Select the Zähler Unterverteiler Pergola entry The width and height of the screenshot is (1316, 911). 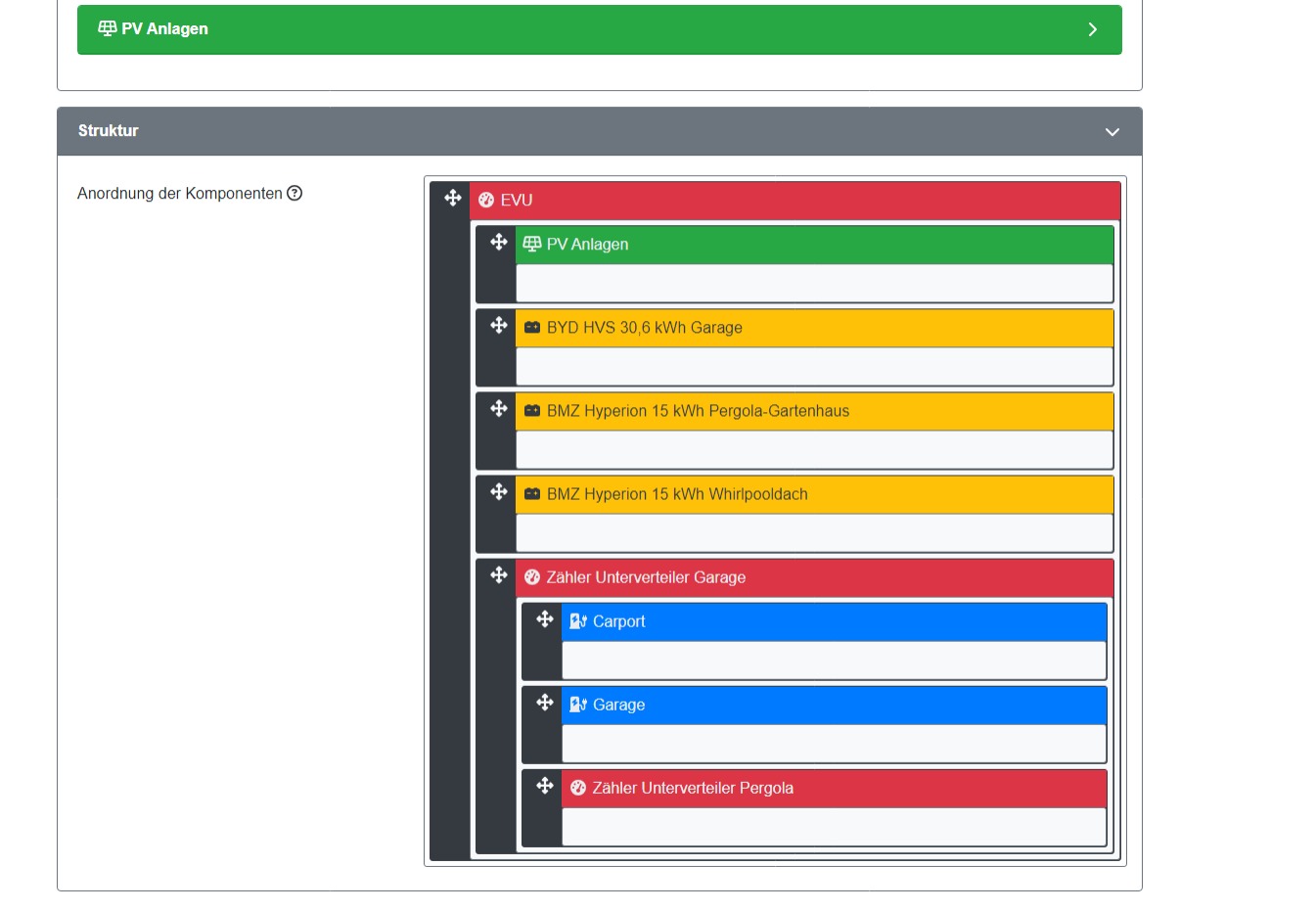pyautogui.click(x=693, y=789)
